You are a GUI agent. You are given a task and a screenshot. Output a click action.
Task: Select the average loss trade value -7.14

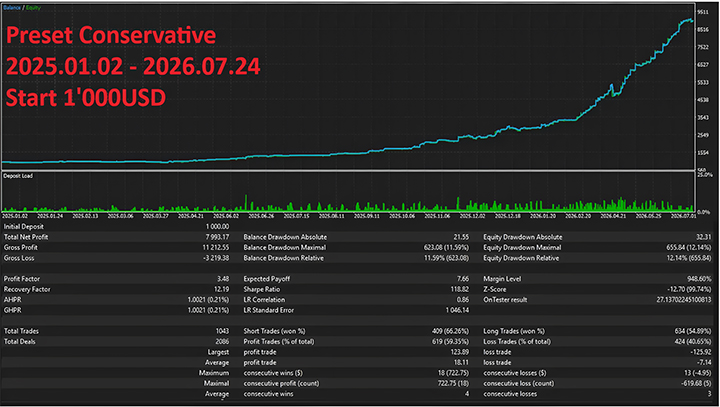704,362
